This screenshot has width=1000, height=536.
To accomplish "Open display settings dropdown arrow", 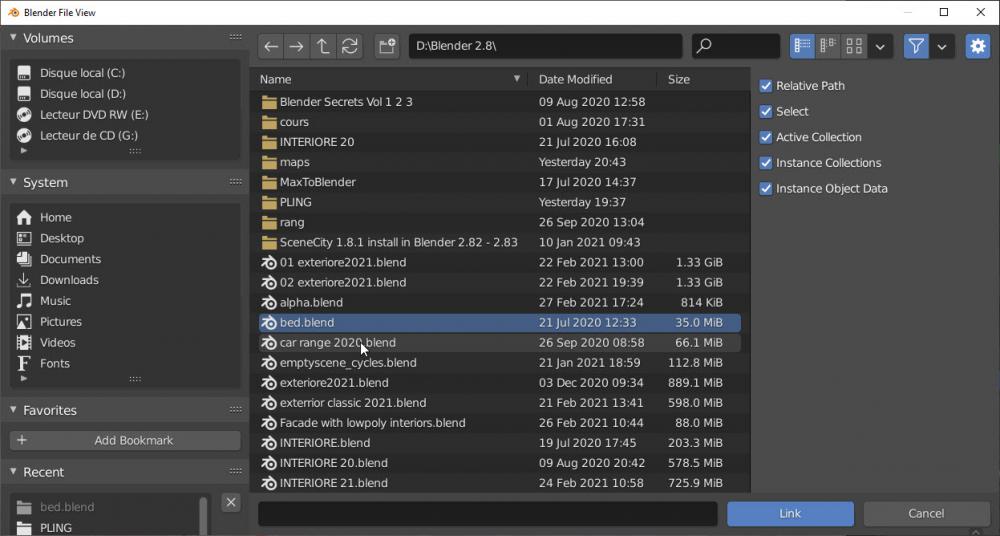I will click(x=880, y=47).
